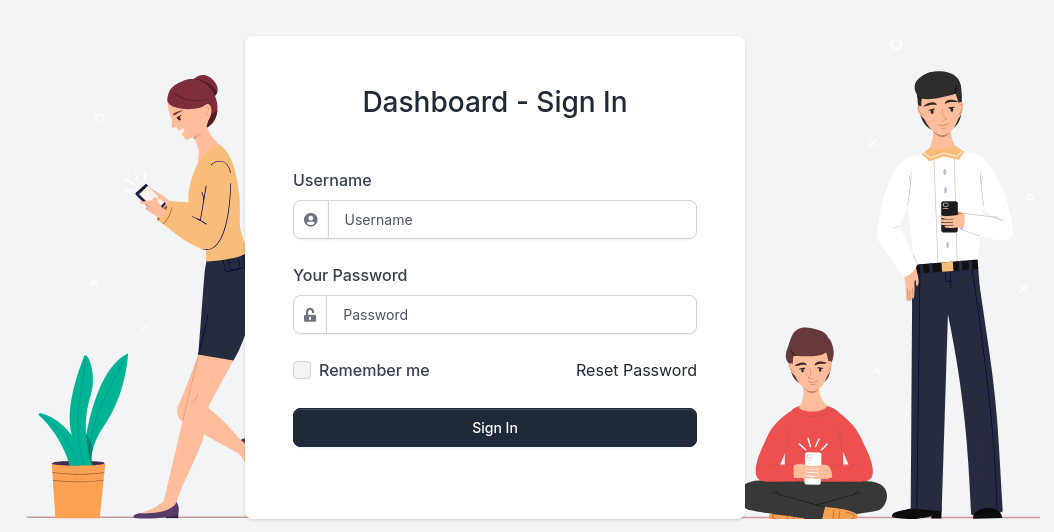This screenshot has height=532, width=1054.
Task: Open the Reset Password link
Action: coord(636,370)
